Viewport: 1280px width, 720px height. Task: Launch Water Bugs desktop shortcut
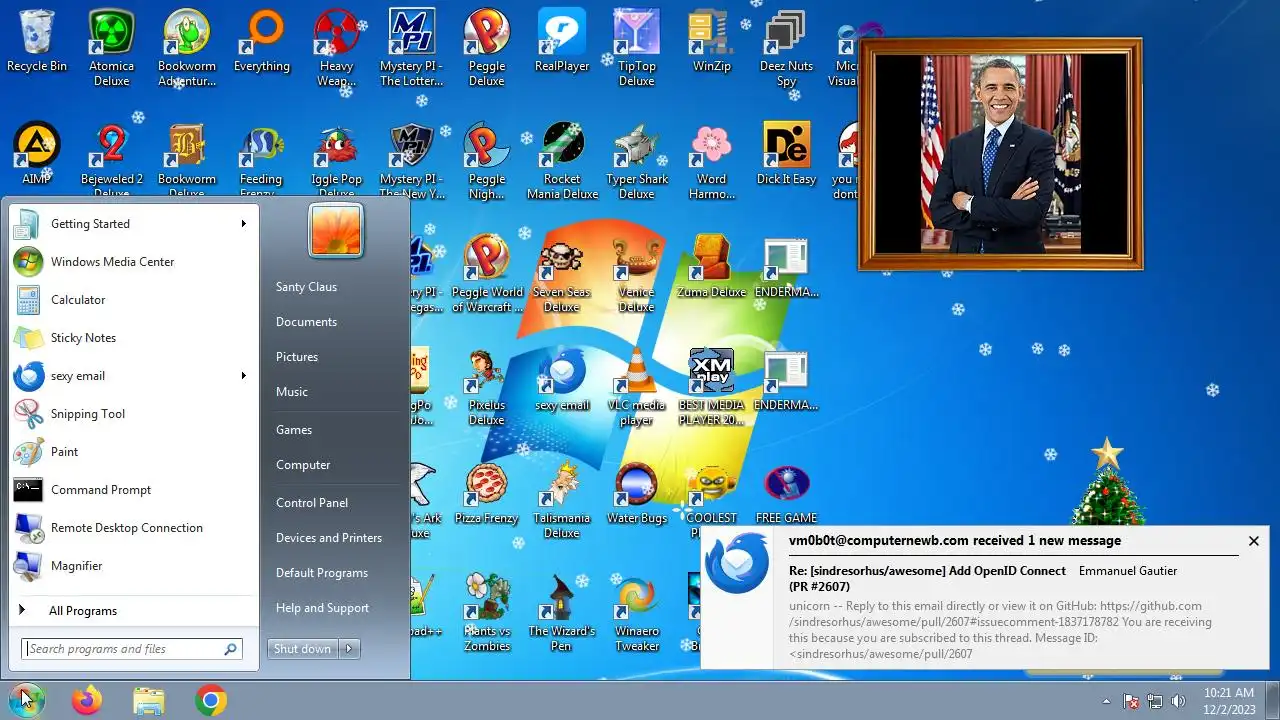tap(637, 494)
